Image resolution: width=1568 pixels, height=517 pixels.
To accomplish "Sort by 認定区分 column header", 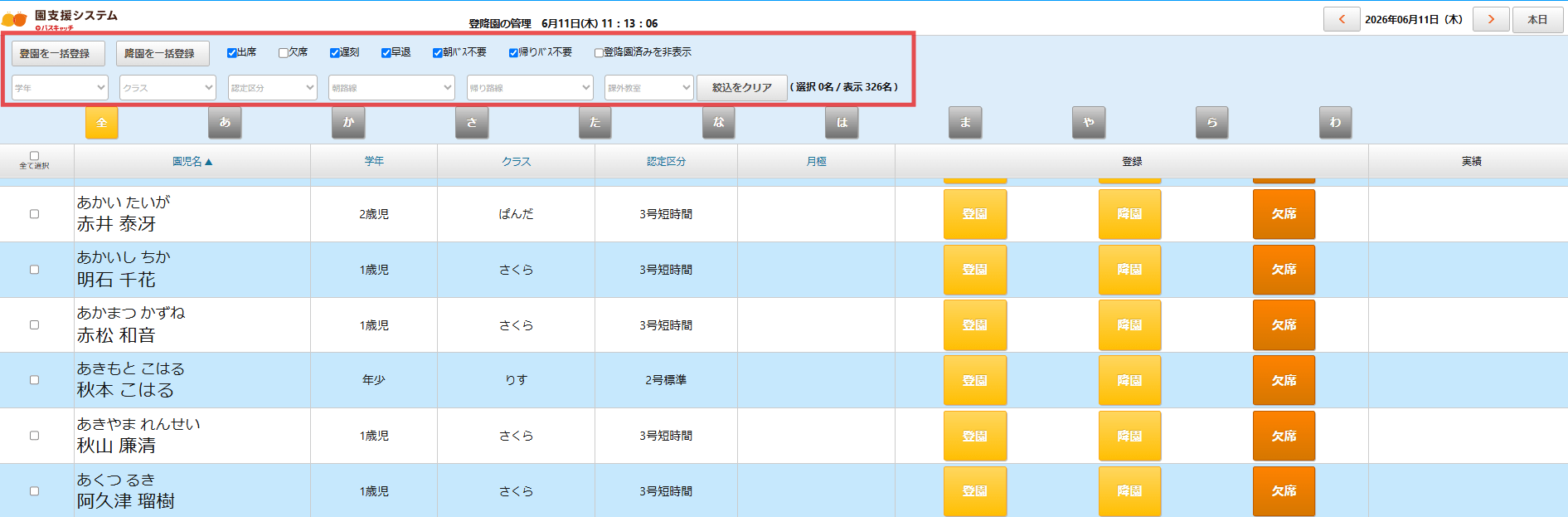I will [666, 162].
